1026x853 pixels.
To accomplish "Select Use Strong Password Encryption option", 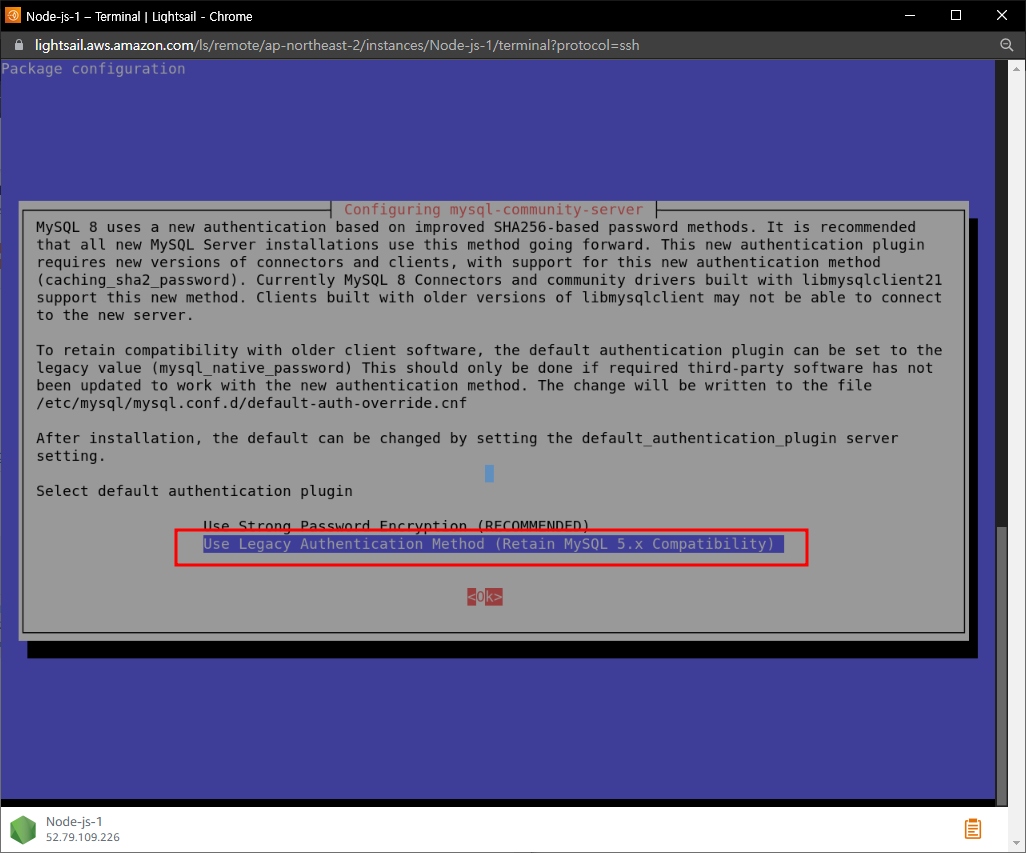I will coord(396,526).
